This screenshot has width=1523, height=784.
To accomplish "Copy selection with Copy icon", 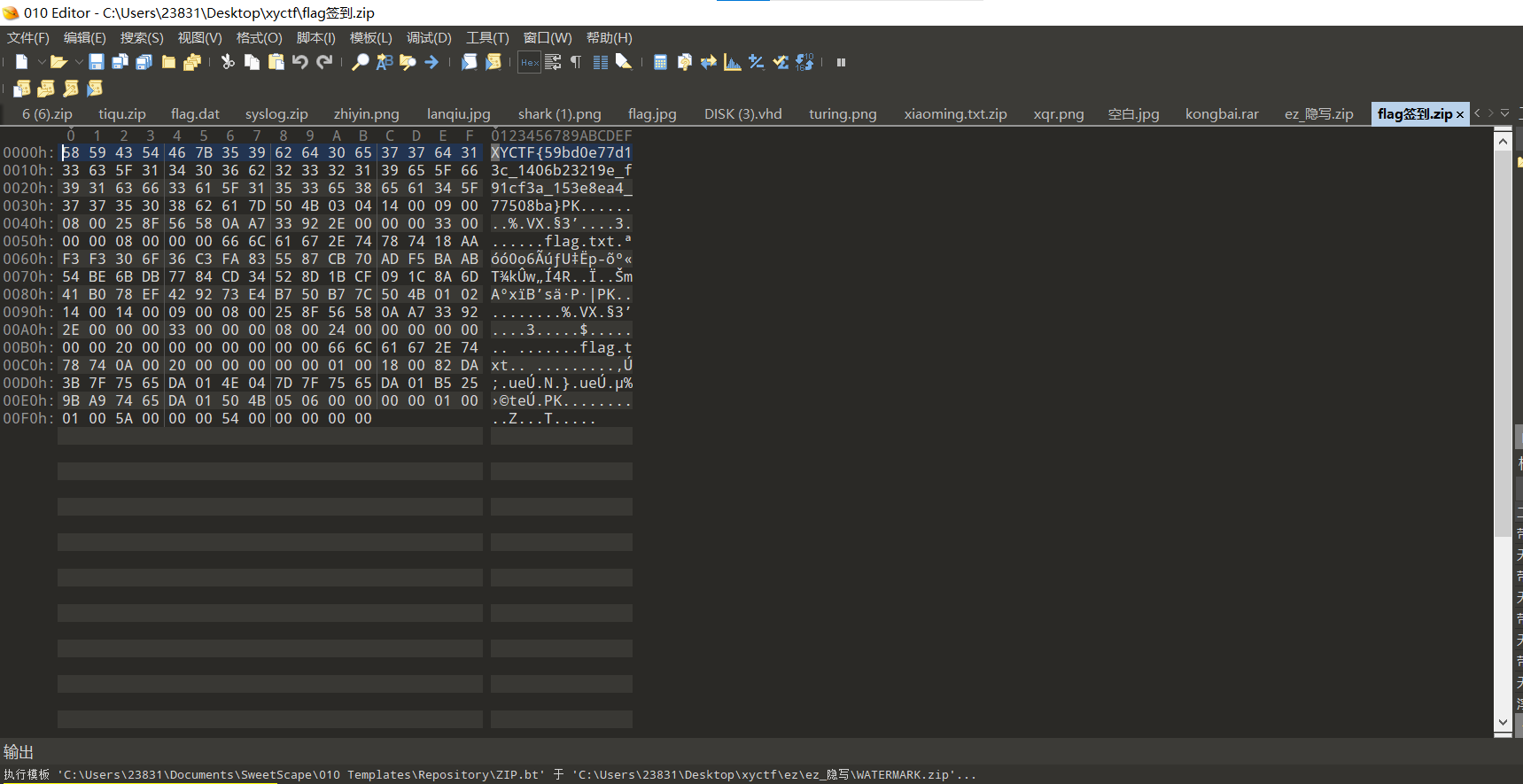I will pyautogui.click(x=253, y=62).
